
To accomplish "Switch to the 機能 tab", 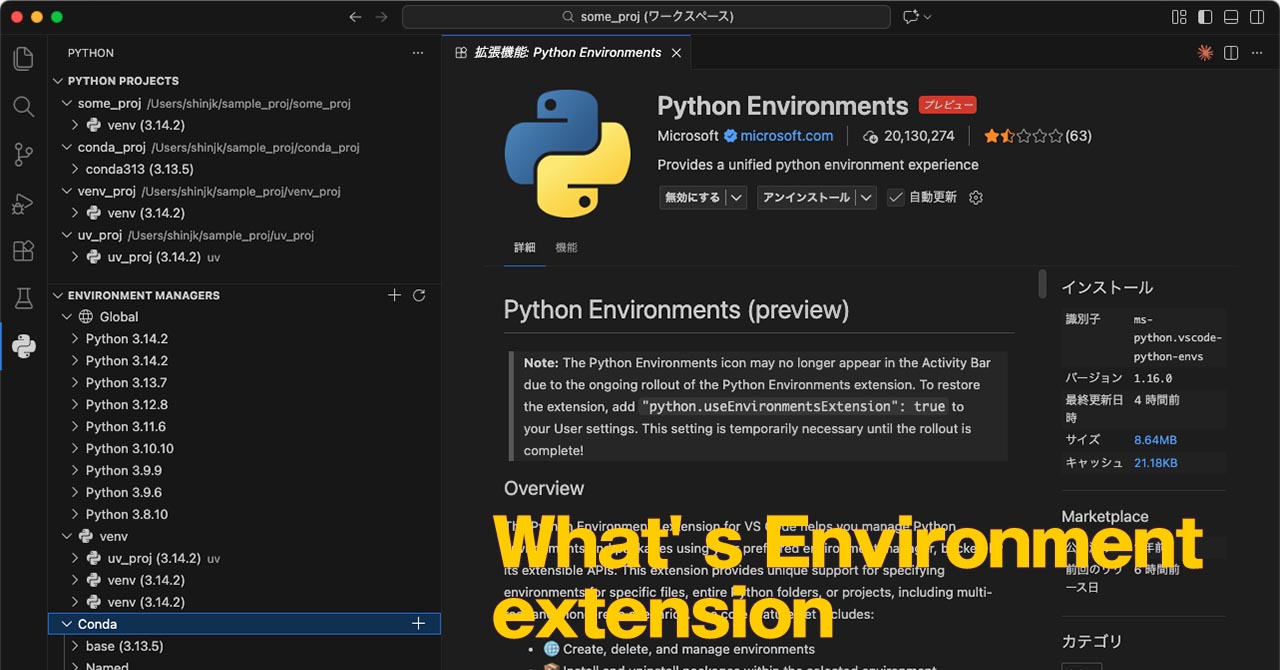I will pyautogui.click(x=567, y=247).
